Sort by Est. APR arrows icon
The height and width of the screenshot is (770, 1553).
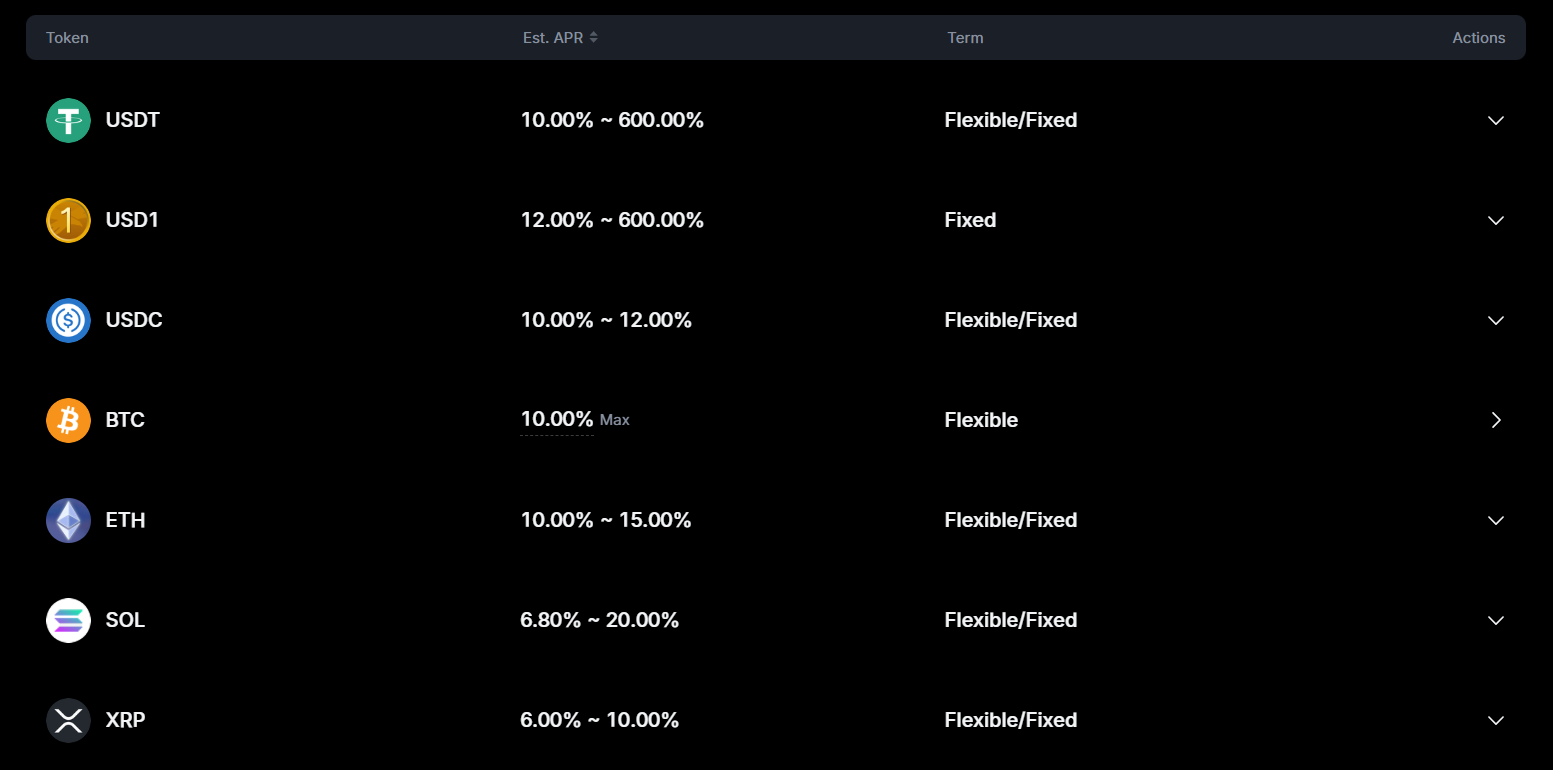tap(593, 38)
